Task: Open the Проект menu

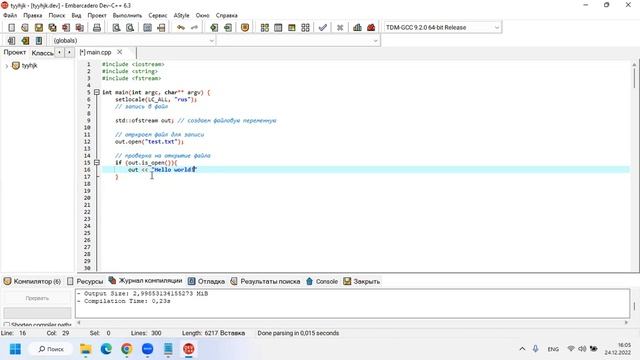Action: [x=97, y=15]
